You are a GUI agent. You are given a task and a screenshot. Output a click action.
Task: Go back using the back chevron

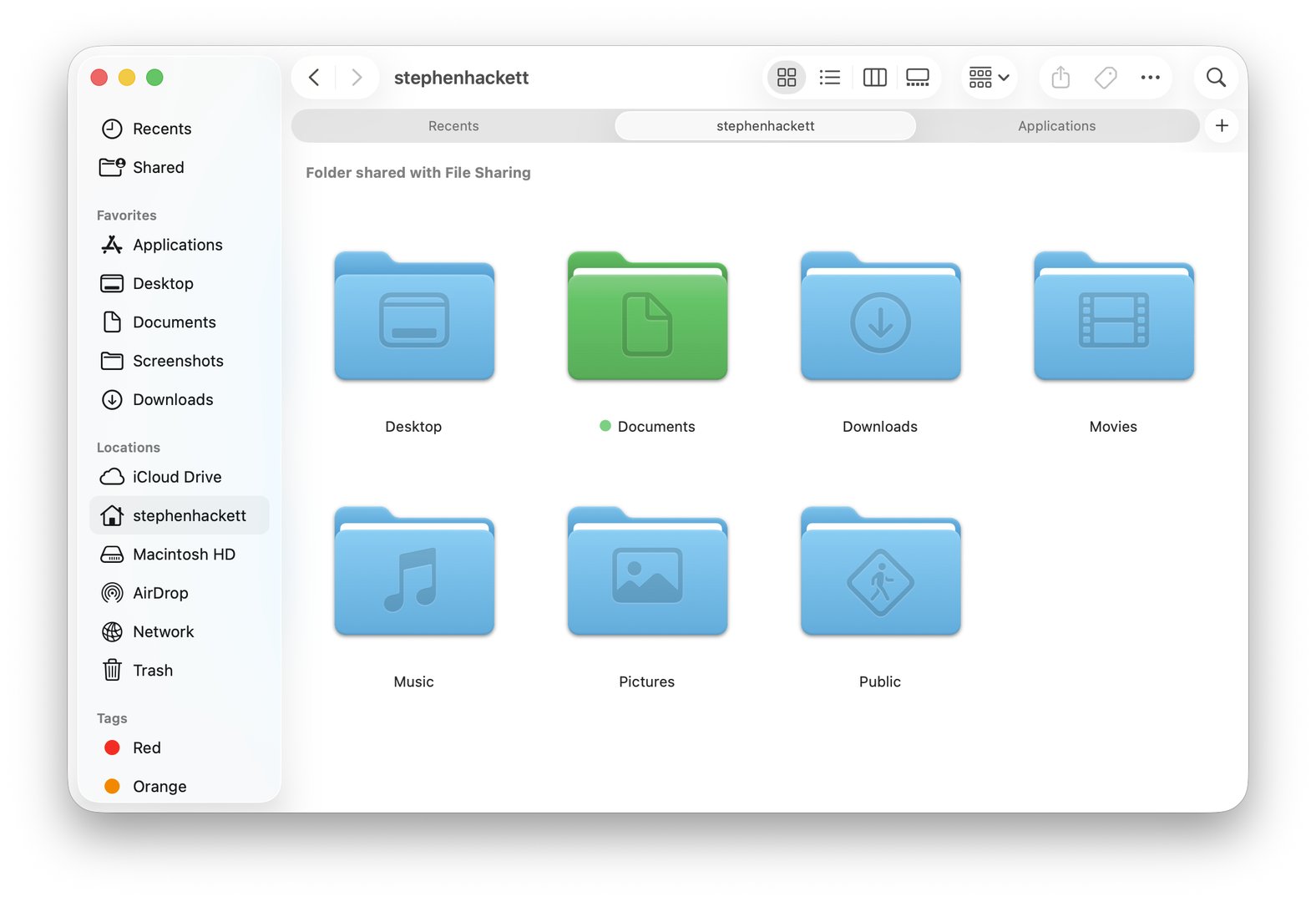(x=314, y=78)
